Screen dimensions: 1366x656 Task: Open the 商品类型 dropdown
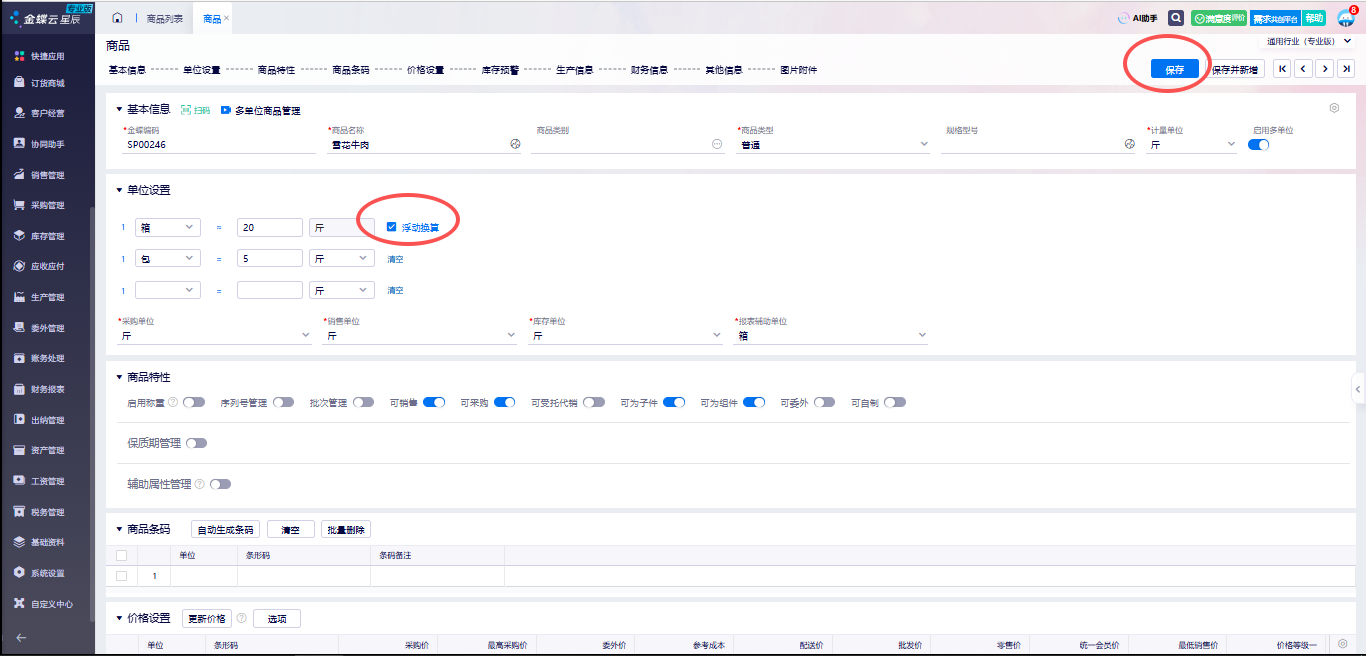(923, 144)
